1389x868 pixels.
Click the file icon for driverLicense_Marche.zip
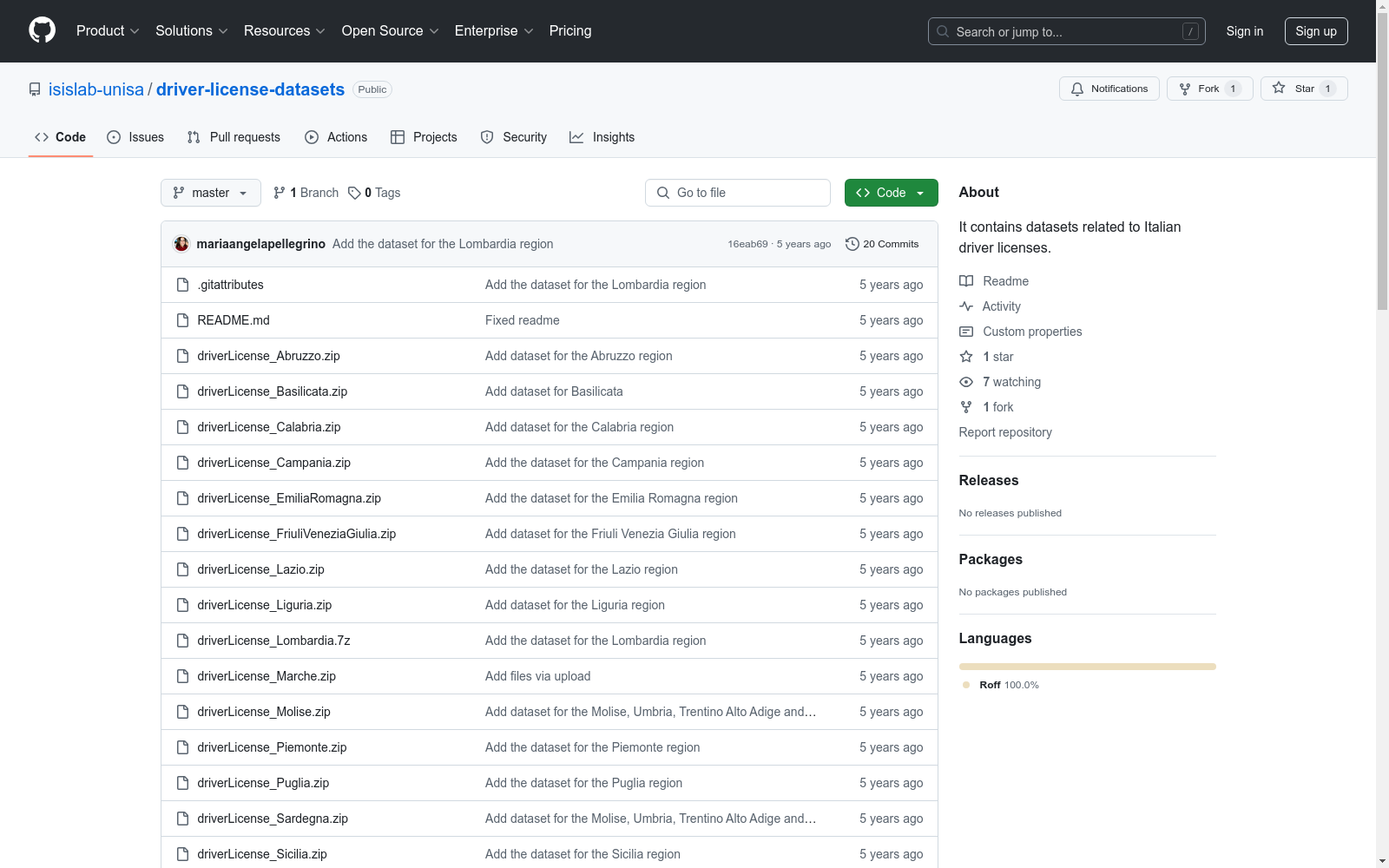coord(182,676)
